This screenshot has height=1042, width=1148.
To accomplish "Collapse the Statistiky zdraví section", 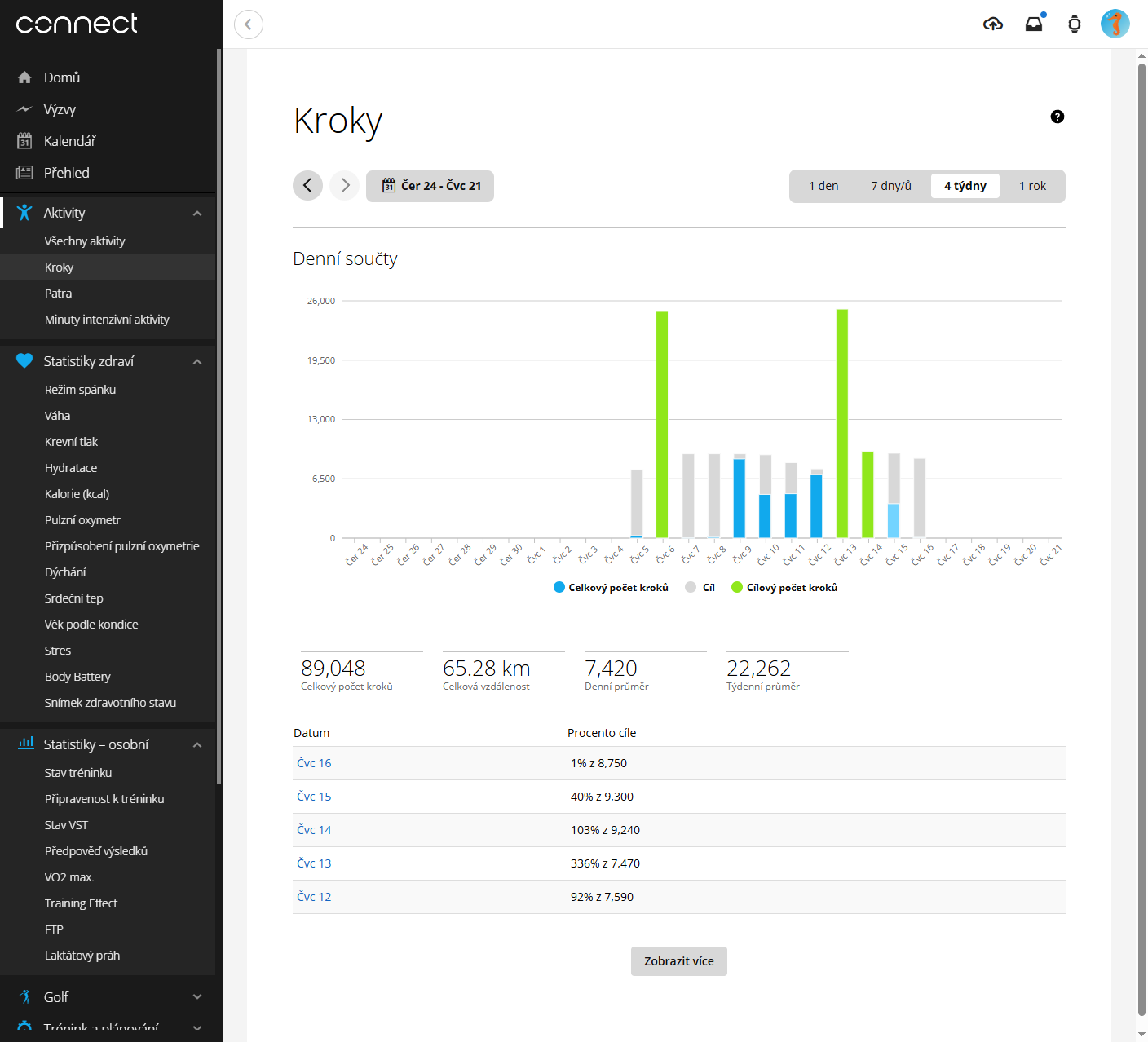I will [196, 362].
